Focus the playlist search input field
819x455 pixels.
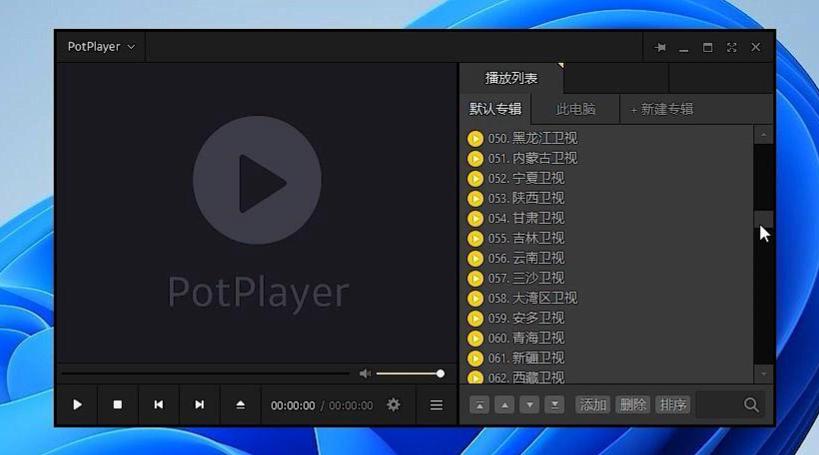(719, 405)
